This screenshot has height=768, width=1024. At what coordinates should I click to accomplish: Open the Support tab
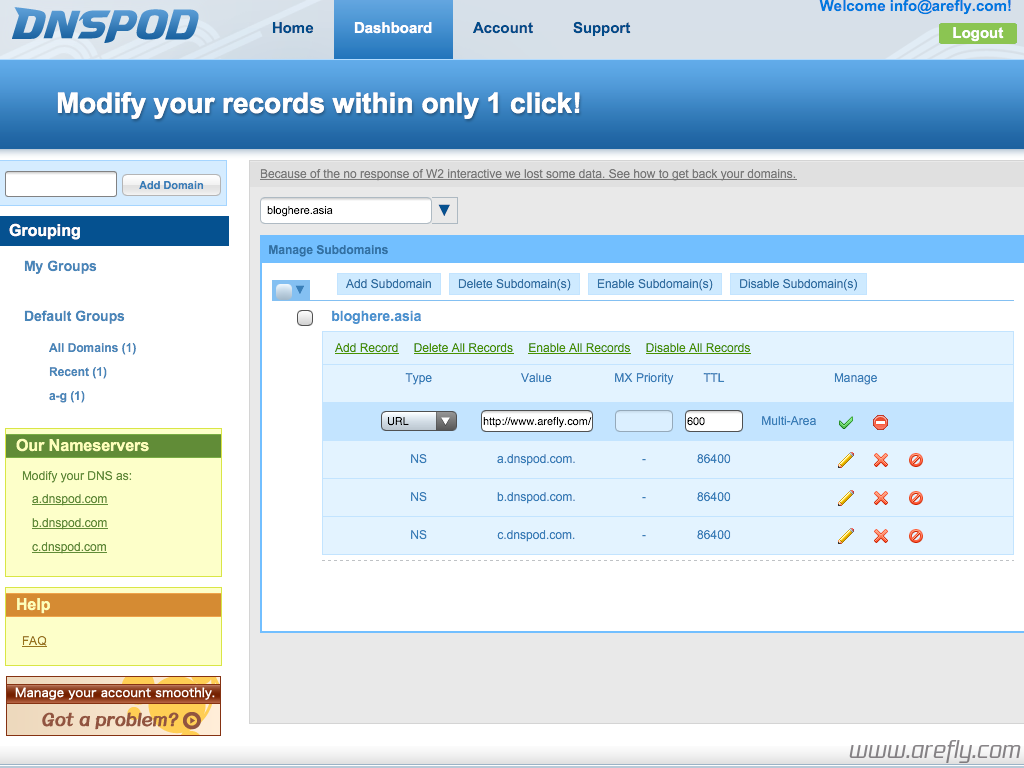coord(601,28)
